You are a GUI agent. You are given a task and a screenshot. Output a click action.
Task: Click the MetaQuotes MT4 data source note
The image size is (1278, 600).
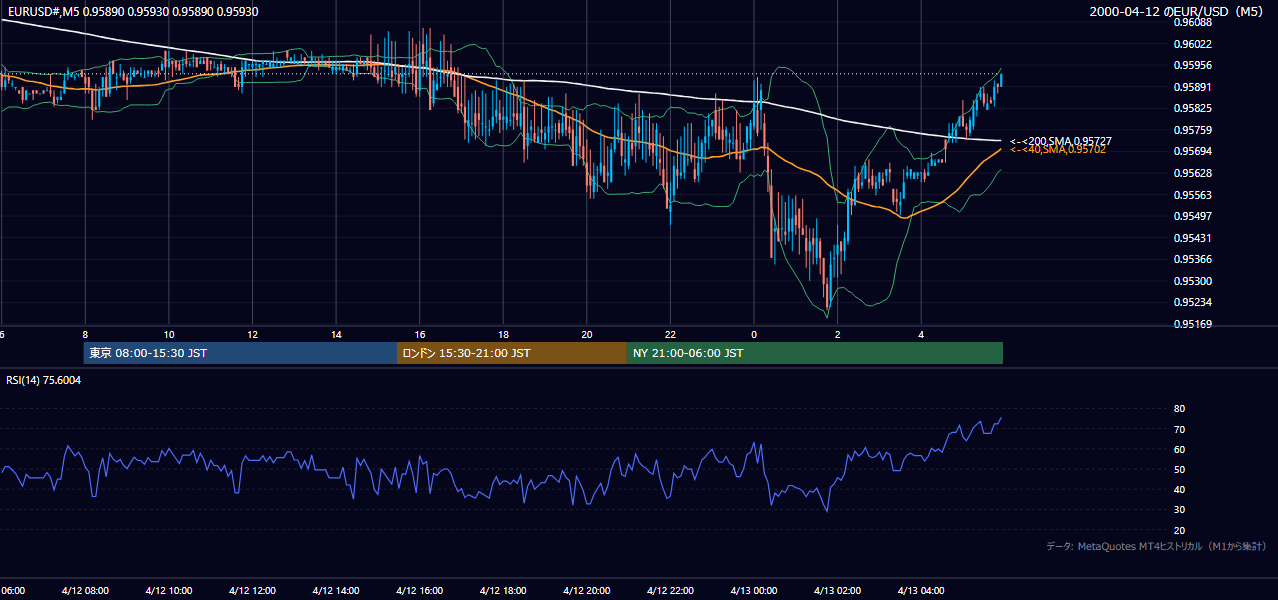click(1156, 546)
